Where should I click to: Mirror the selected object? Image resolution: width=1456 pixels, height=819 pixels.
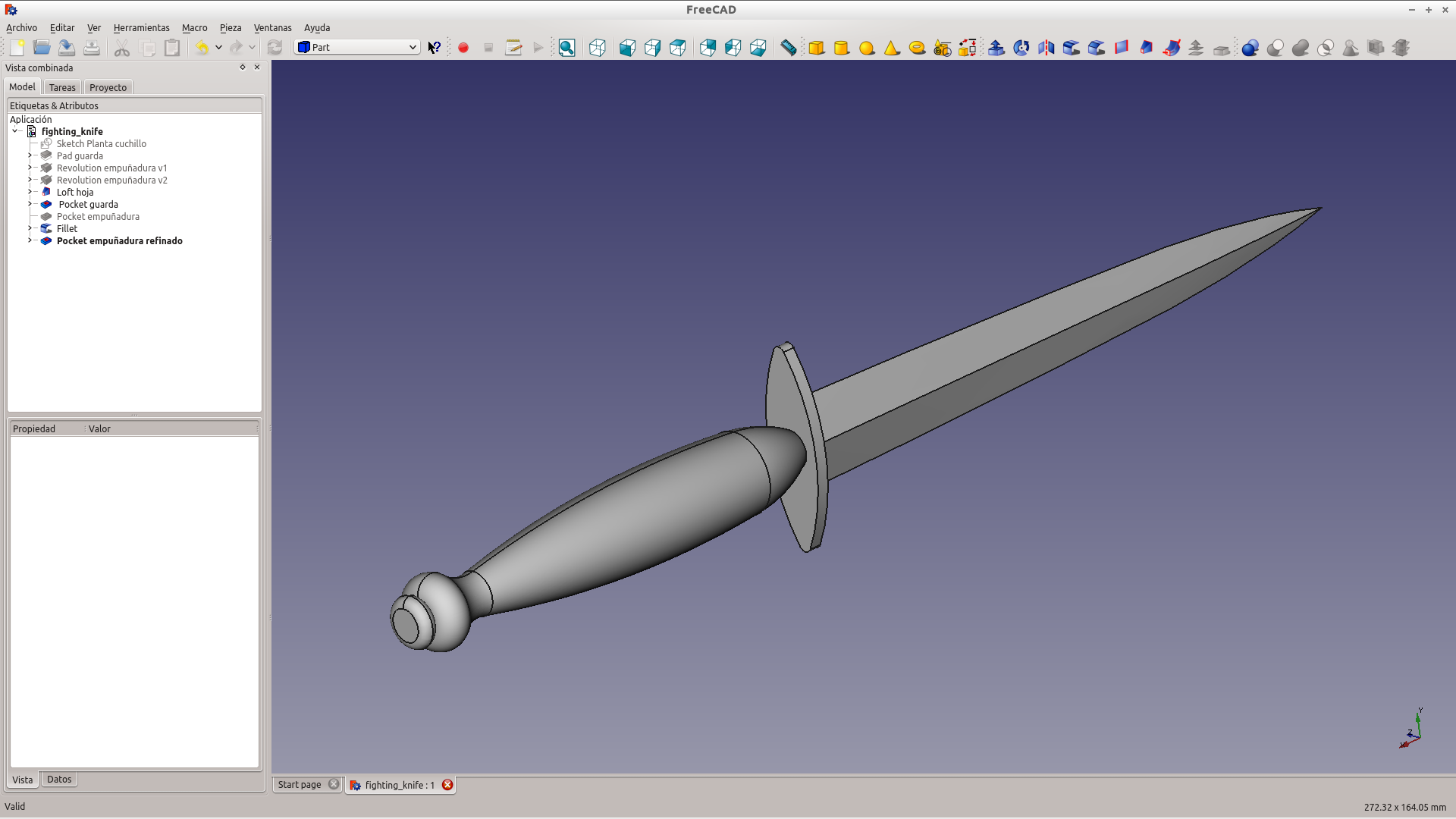tap(1046, 48)
